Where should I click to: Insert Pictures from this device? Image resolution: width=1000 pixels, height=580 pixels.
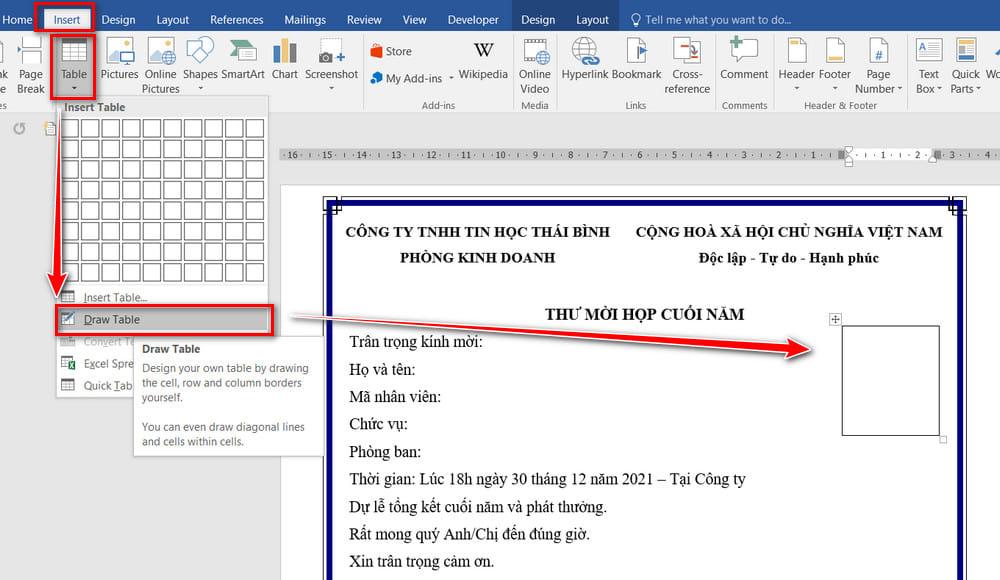119,59
